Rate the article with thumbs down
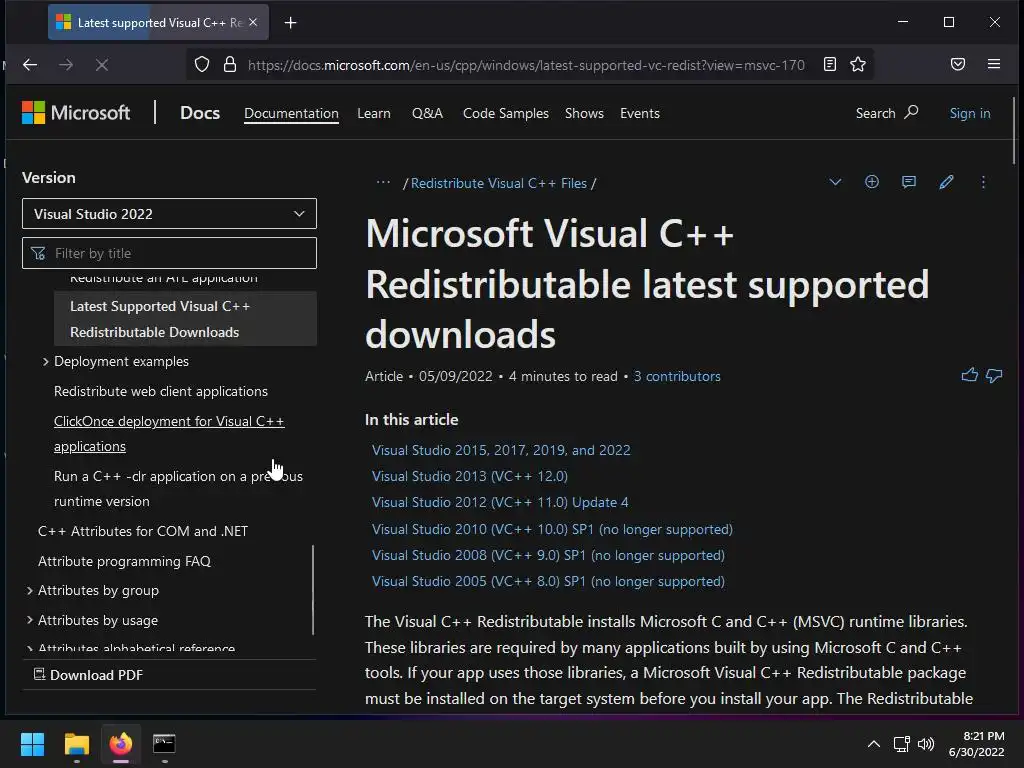 (994, 376)
